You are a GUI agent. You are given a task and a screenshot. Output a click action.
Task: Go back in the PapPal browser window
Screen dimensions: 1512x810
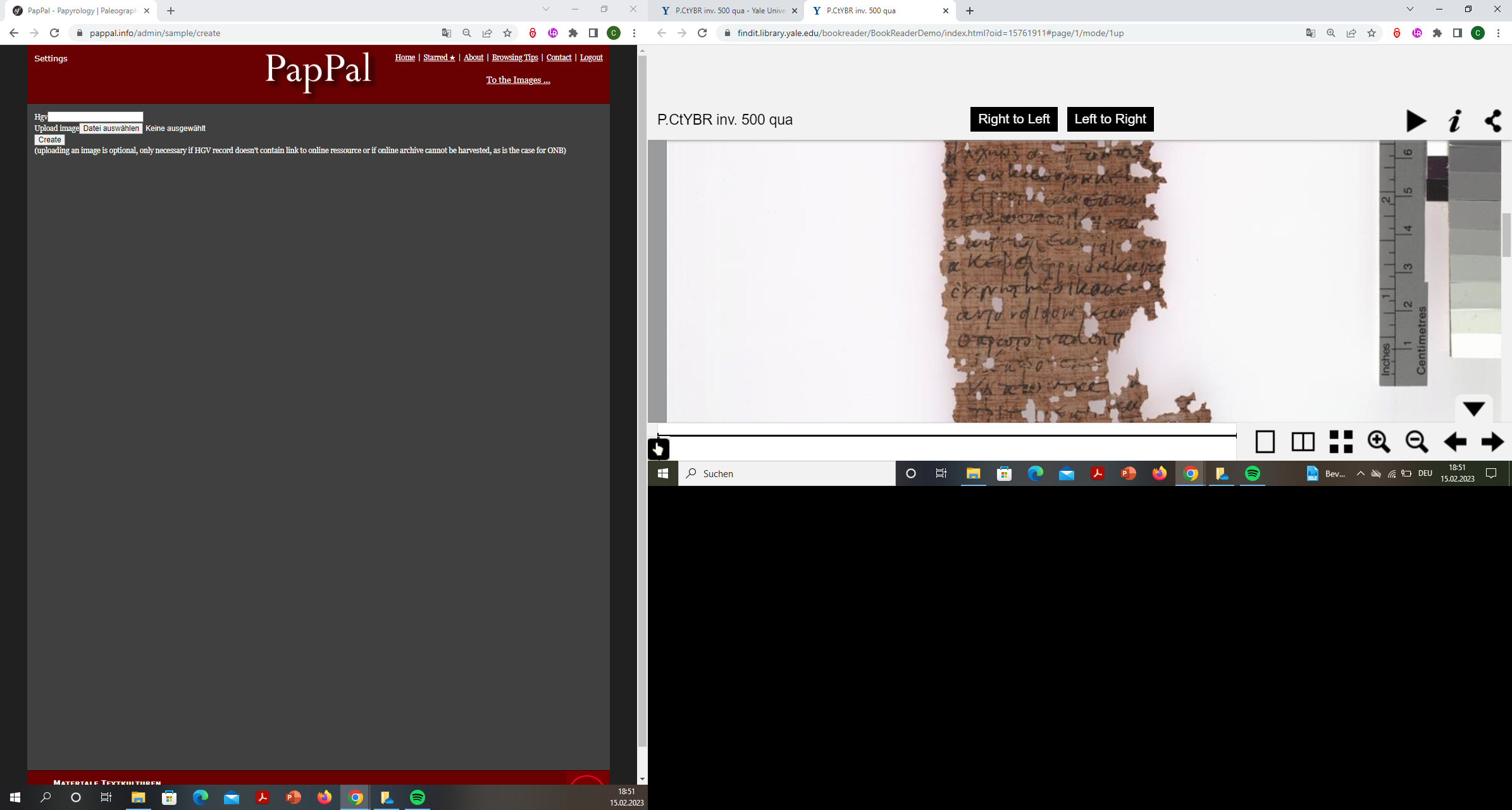pyautogui.click(x=14, y=33)
